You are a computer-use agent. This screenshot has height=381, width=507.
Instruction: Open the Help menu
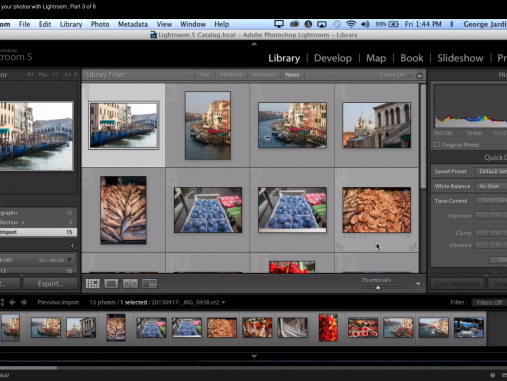tap(221, 24)
